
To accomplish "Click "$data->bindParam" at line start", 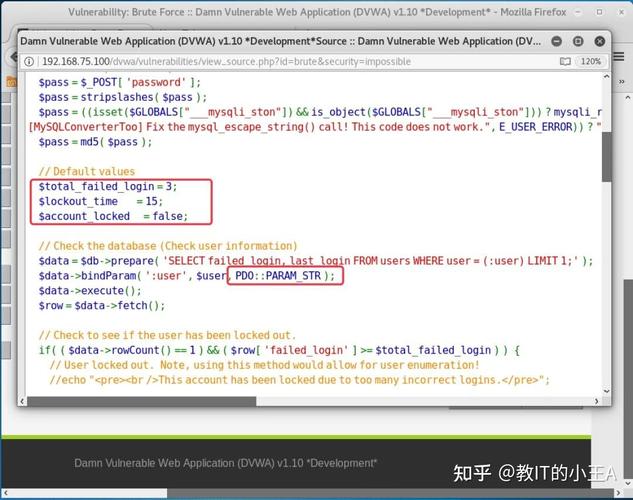I will (x=88, y=276).
